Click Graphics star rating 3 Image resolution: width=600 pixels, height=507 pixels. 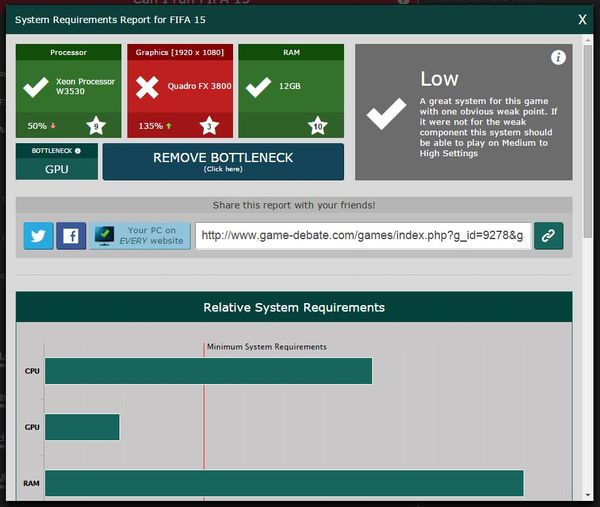[x=209, y=126]
